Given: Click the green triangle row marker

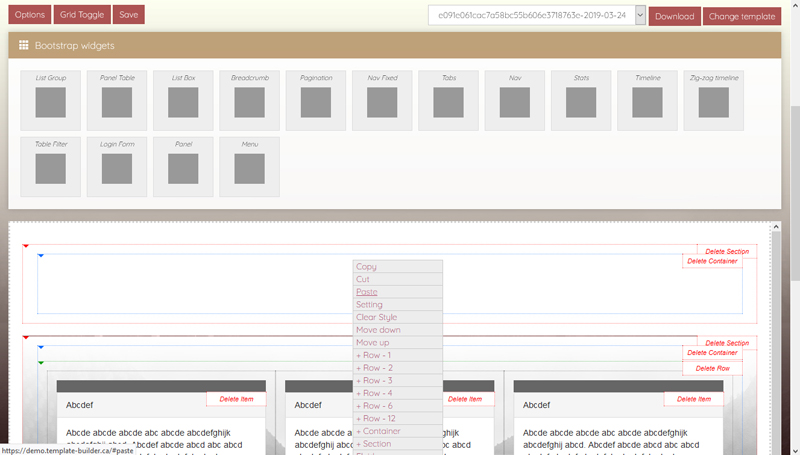Looking at the screenshot, I should (40, 362).
